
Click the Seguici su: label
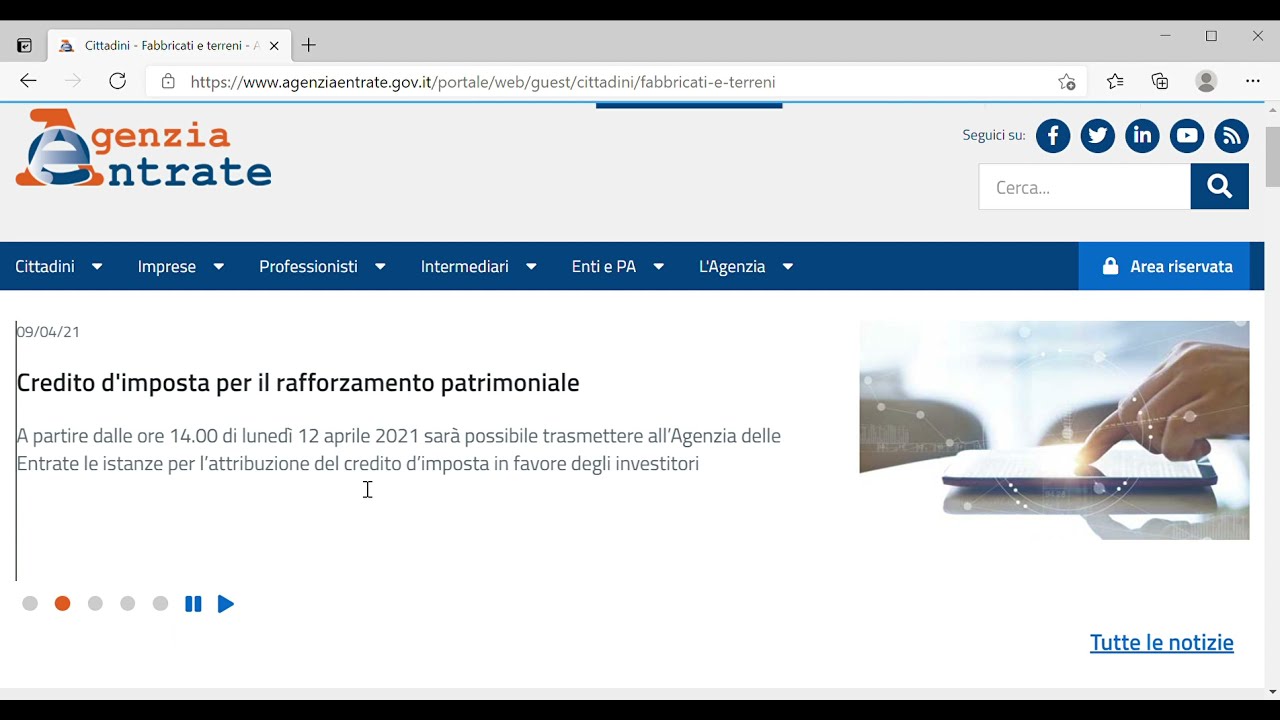point(994,135)
